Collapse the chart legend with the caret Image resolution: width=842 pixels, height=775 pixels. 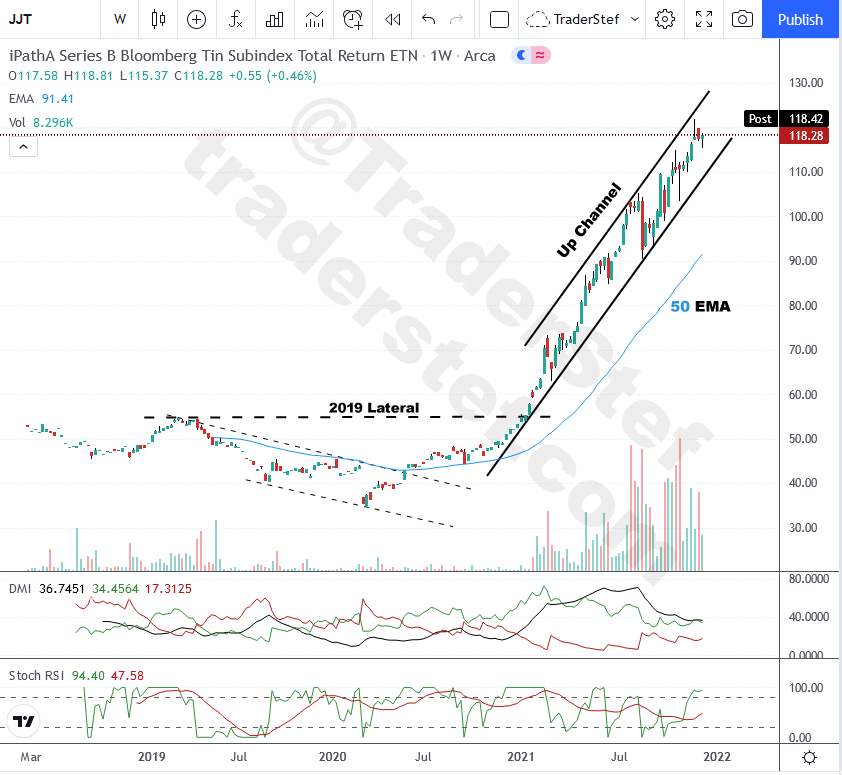coord(23,146)
